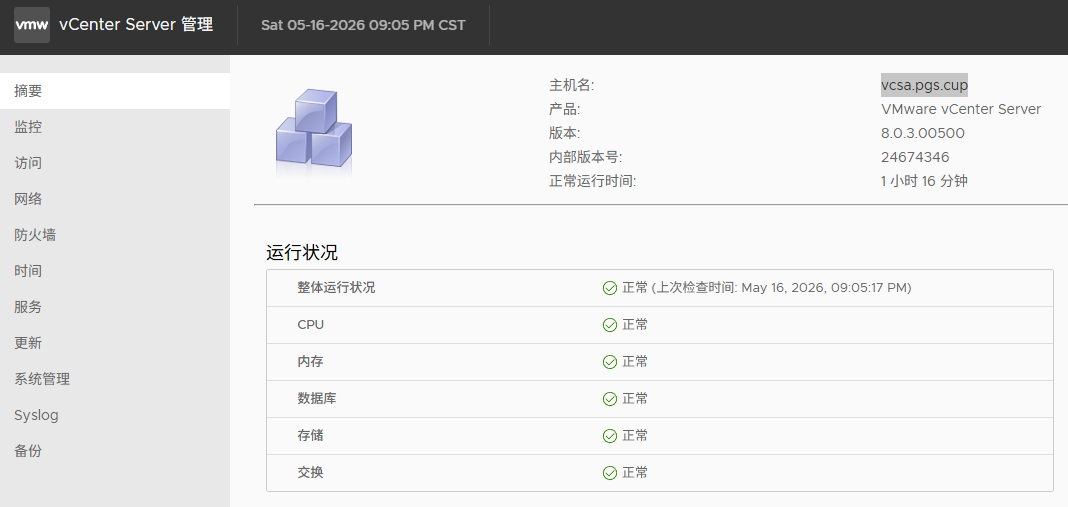Click the 正常 status text for CPU

pos(635,325)
